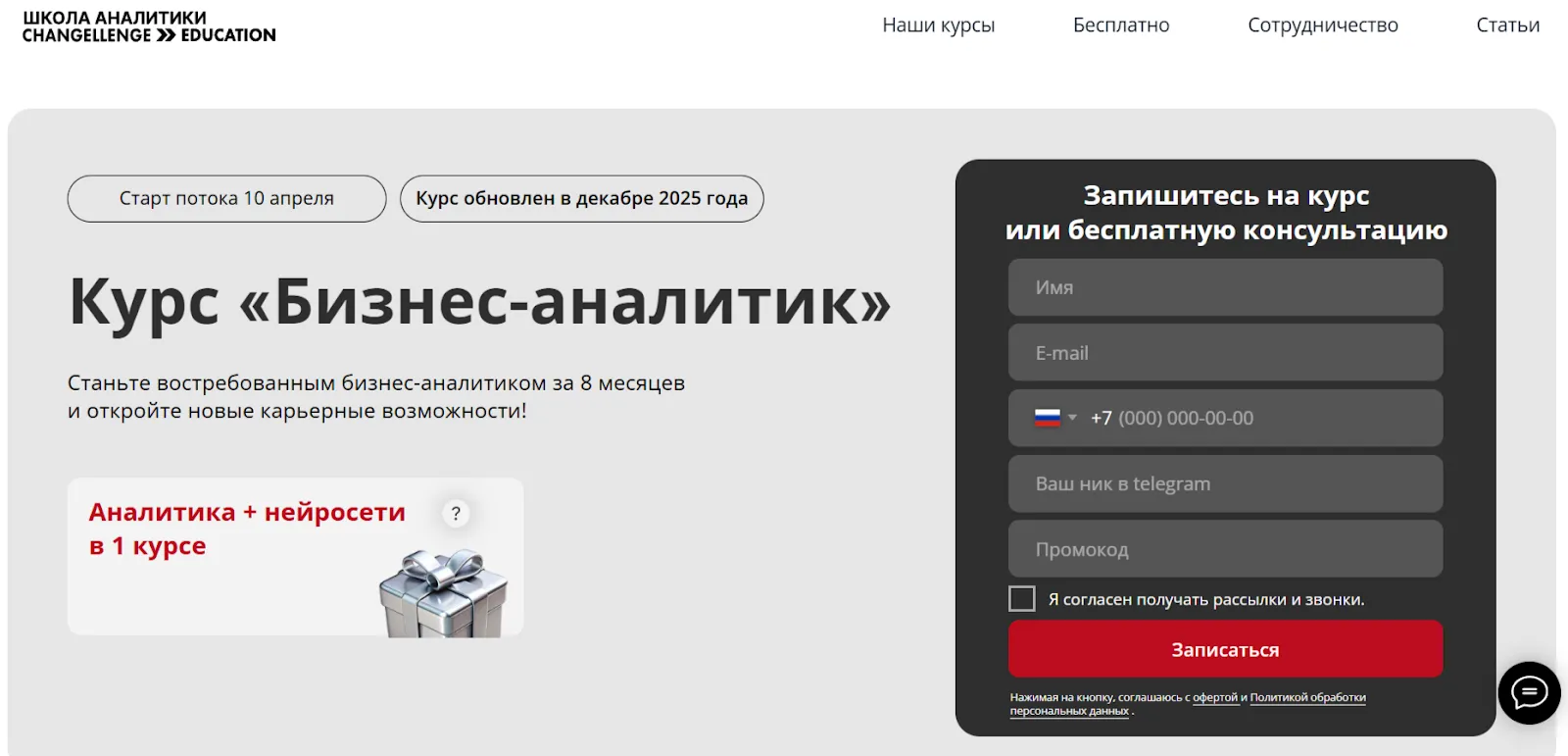Click the Запишитесь на курс form heading
The width and height of the screenshot is (1568, 756).
[x=1226, y=213]
